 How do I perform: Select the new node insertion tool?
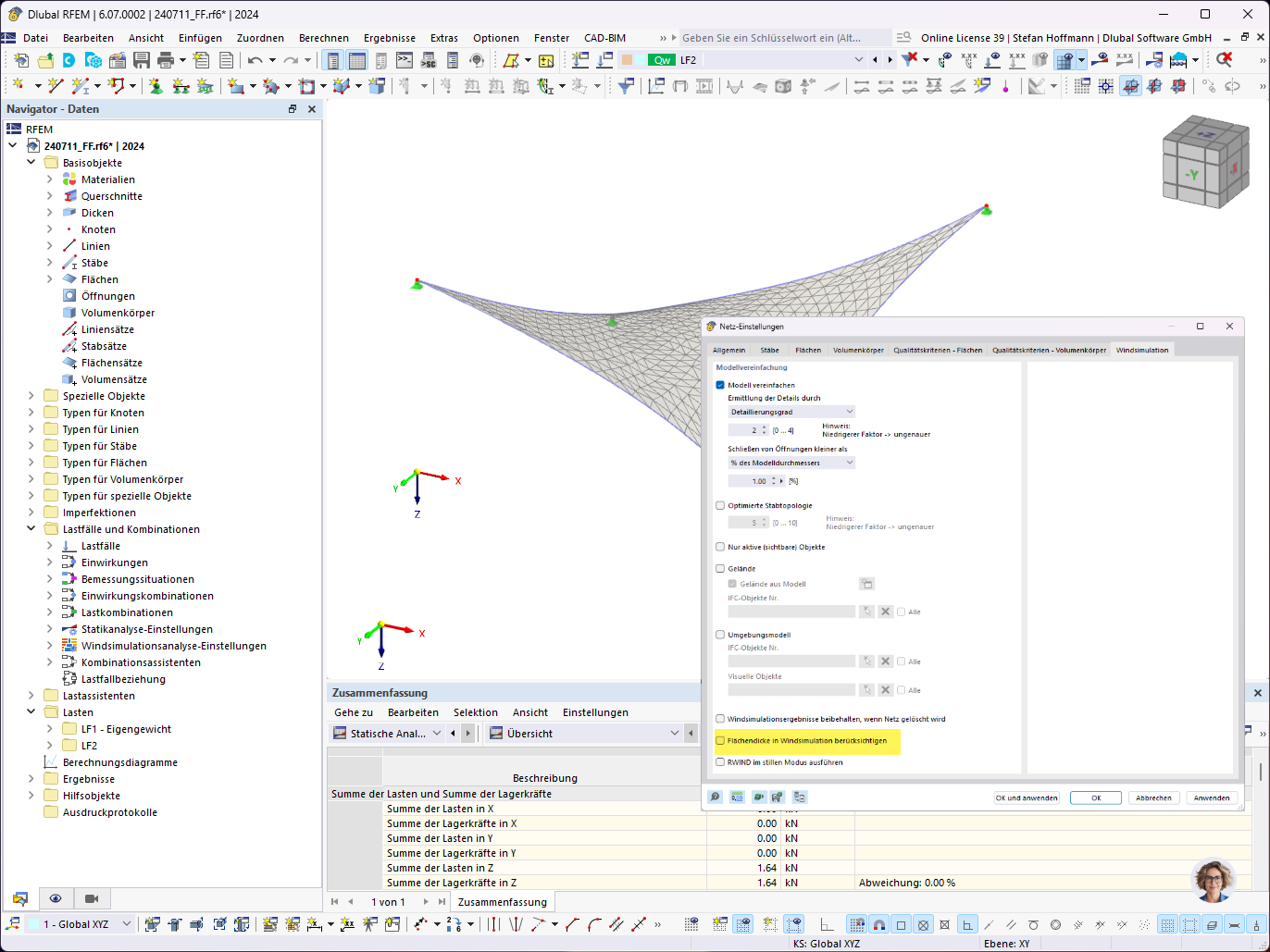point(19,85)
